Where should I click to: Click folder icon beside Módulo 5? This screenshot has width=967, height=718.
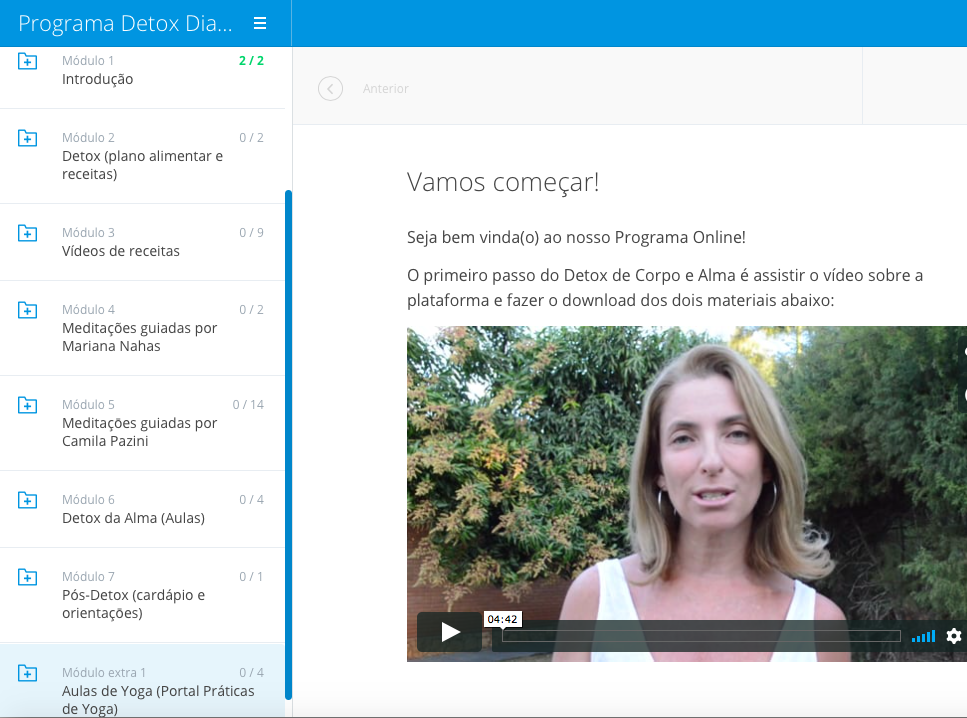tap(28, 405)
